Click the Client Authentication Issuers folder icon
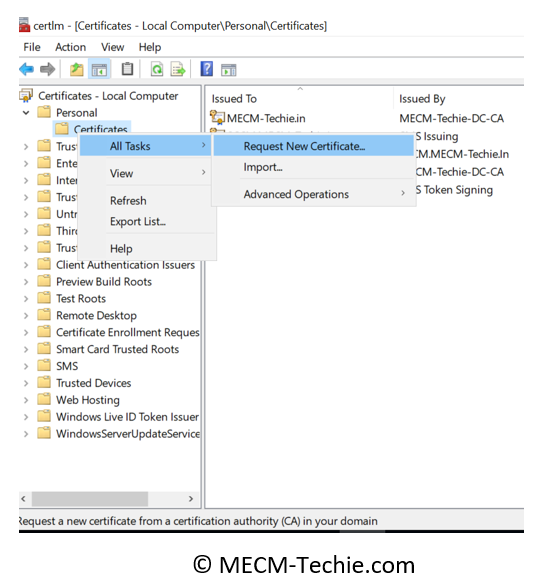This screenshot has height=582, width=543. point(44,264)
